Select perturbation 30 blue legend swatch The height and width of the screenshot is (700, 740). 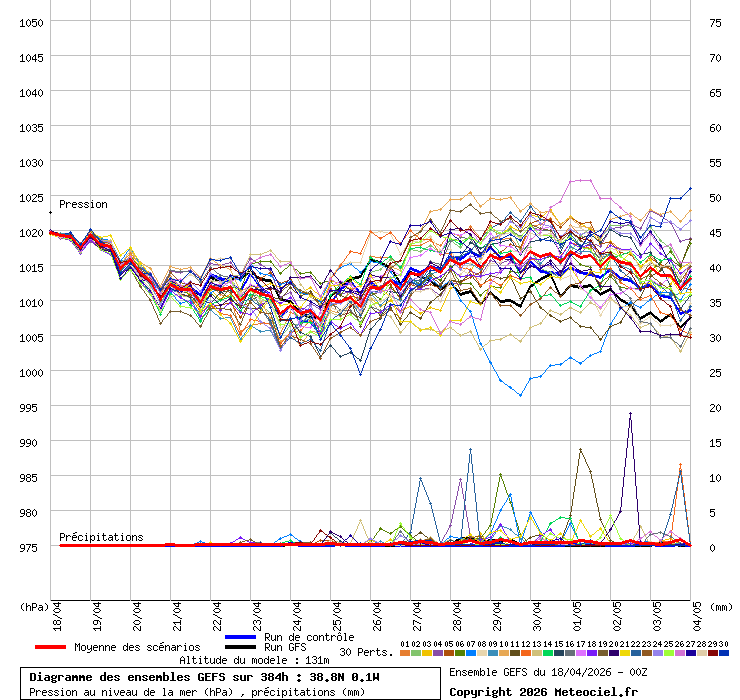(723, 652)
